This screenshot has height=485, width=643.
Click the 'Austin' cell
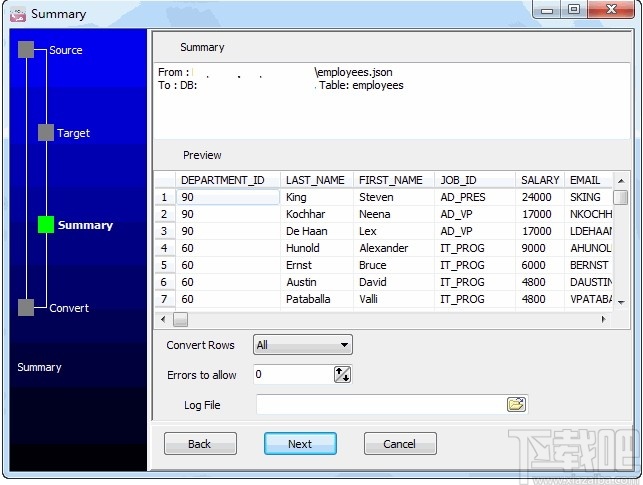point(317,282)
